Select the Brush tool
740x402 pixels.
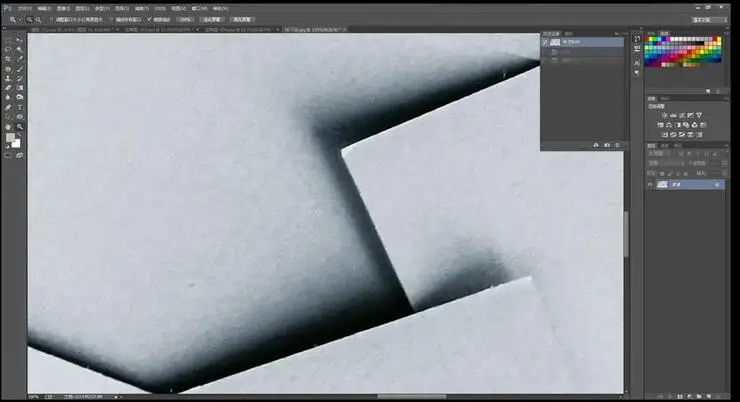point(19,69)
